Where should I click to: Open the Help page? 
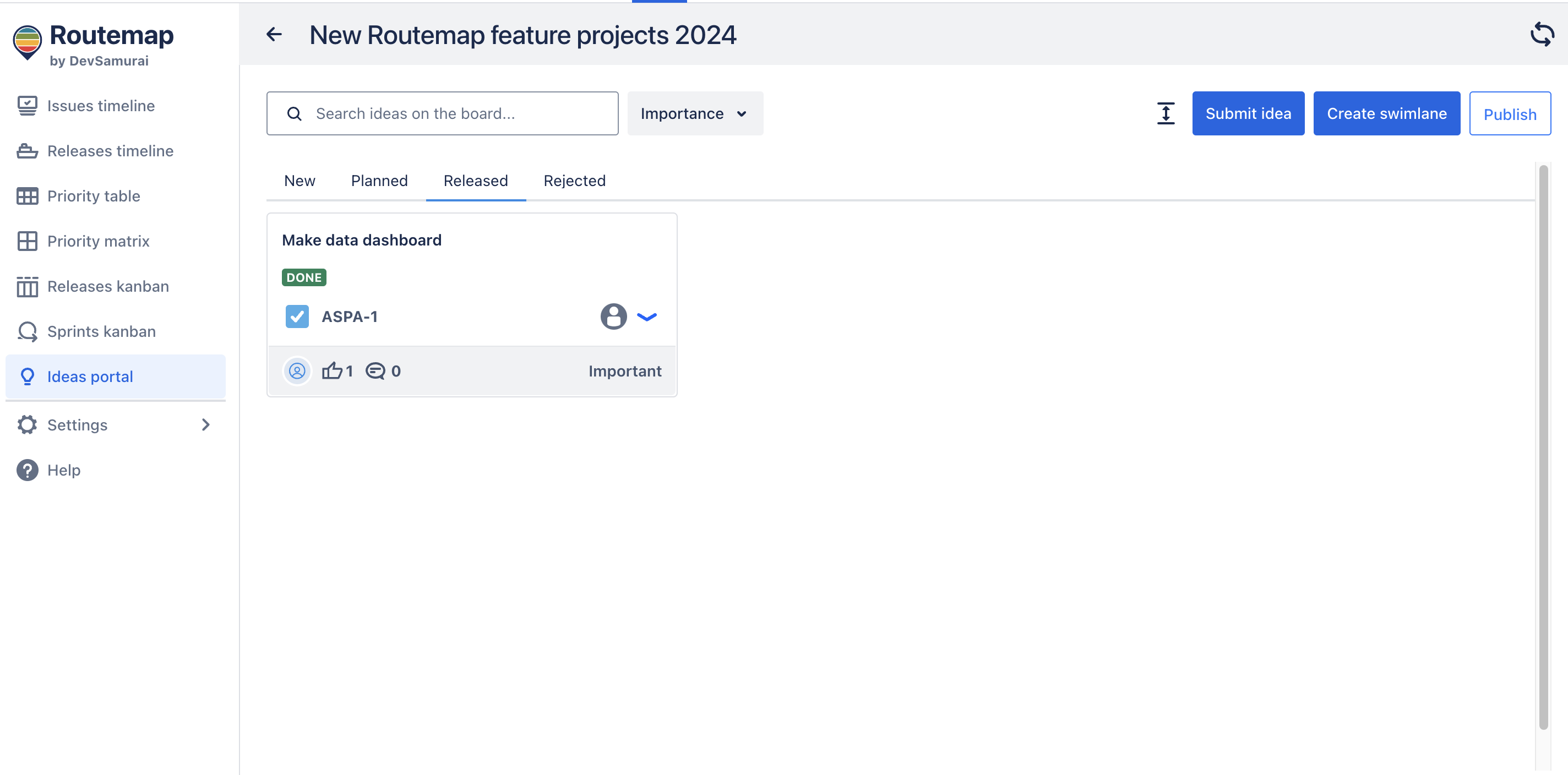point(63,470)
